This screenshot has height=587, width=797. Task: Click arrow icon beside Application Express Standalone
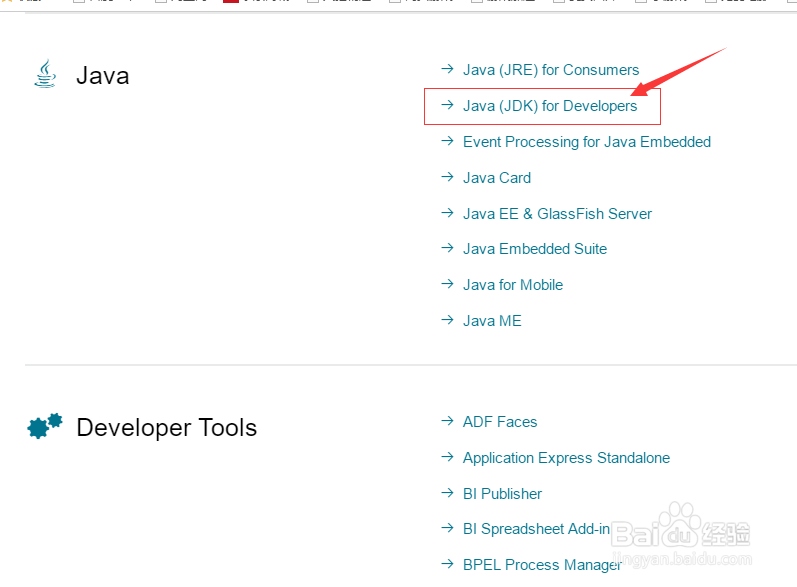[447, 457]
